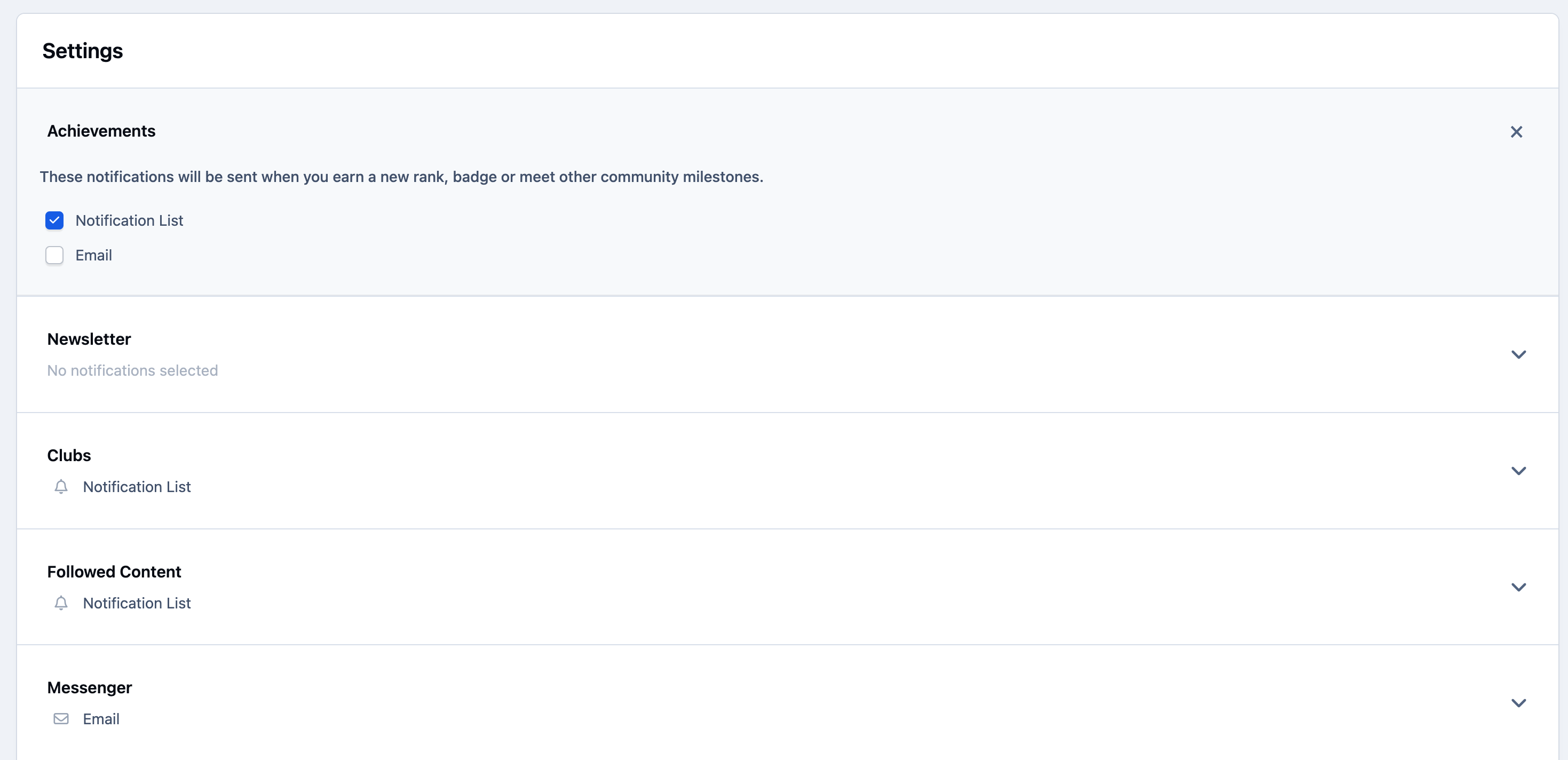The width and height of the screenshot is (1568, 760).
Task: Click the 'Email' checkbox label in Achievements
Action: pos(94,255)
